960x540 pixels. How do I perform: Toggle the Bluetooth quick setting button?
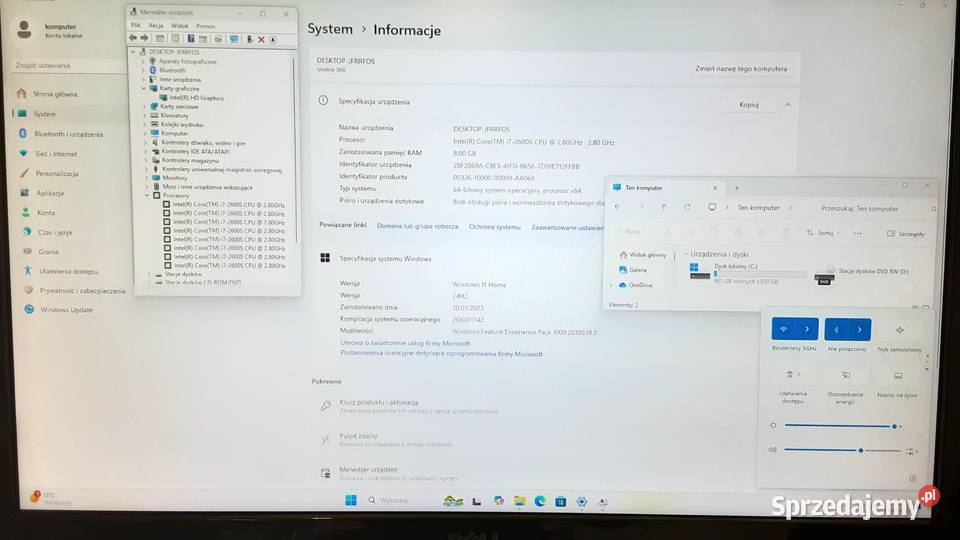836,330
